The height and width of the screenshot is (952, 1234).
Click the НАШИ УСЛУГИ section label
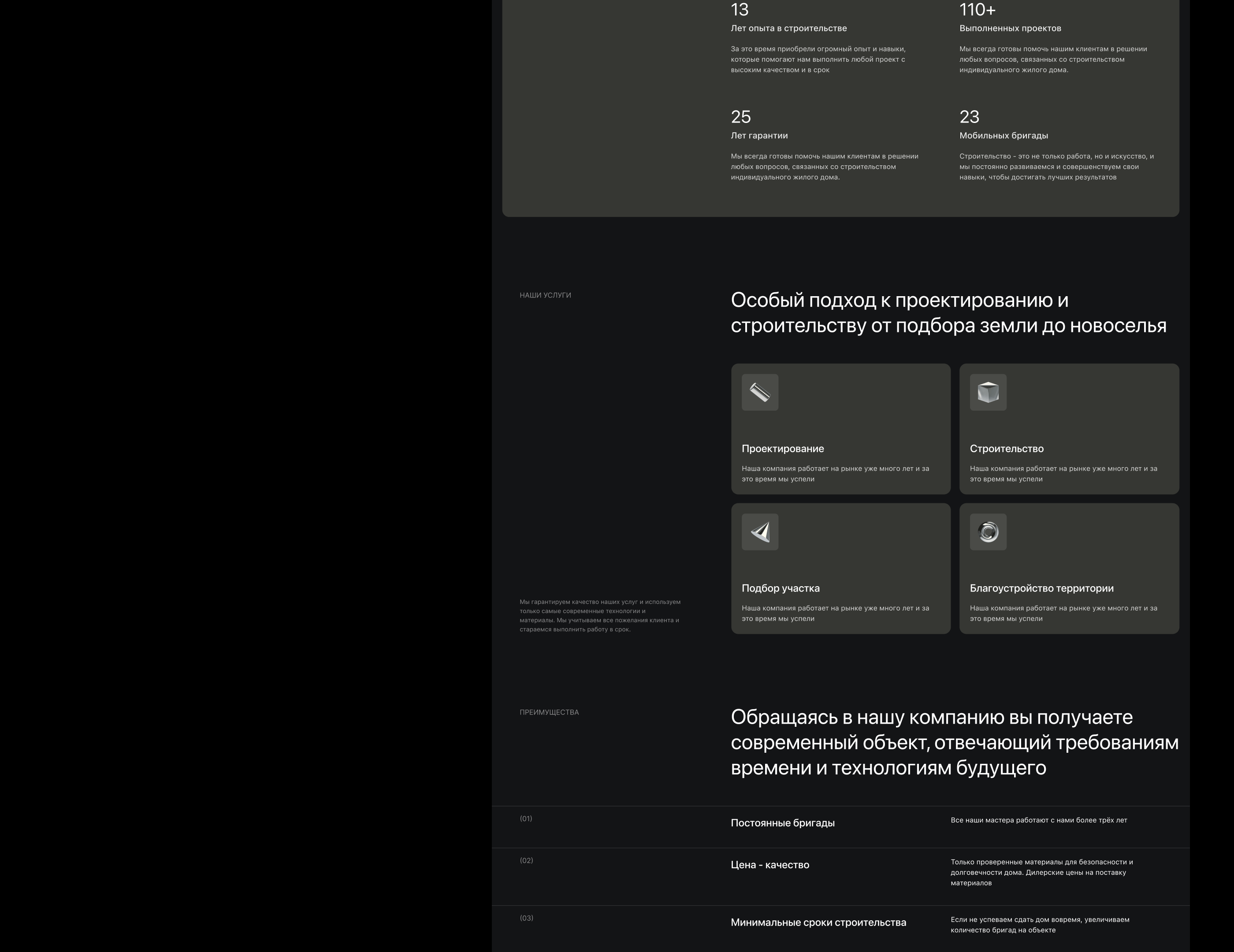545,295
